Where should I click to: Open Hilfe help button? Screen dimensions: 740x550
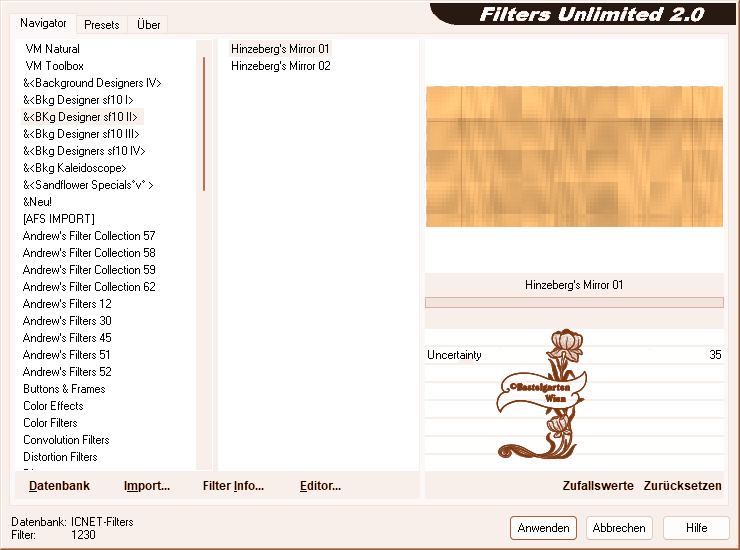pyautogui.click(x=696, y=528)
